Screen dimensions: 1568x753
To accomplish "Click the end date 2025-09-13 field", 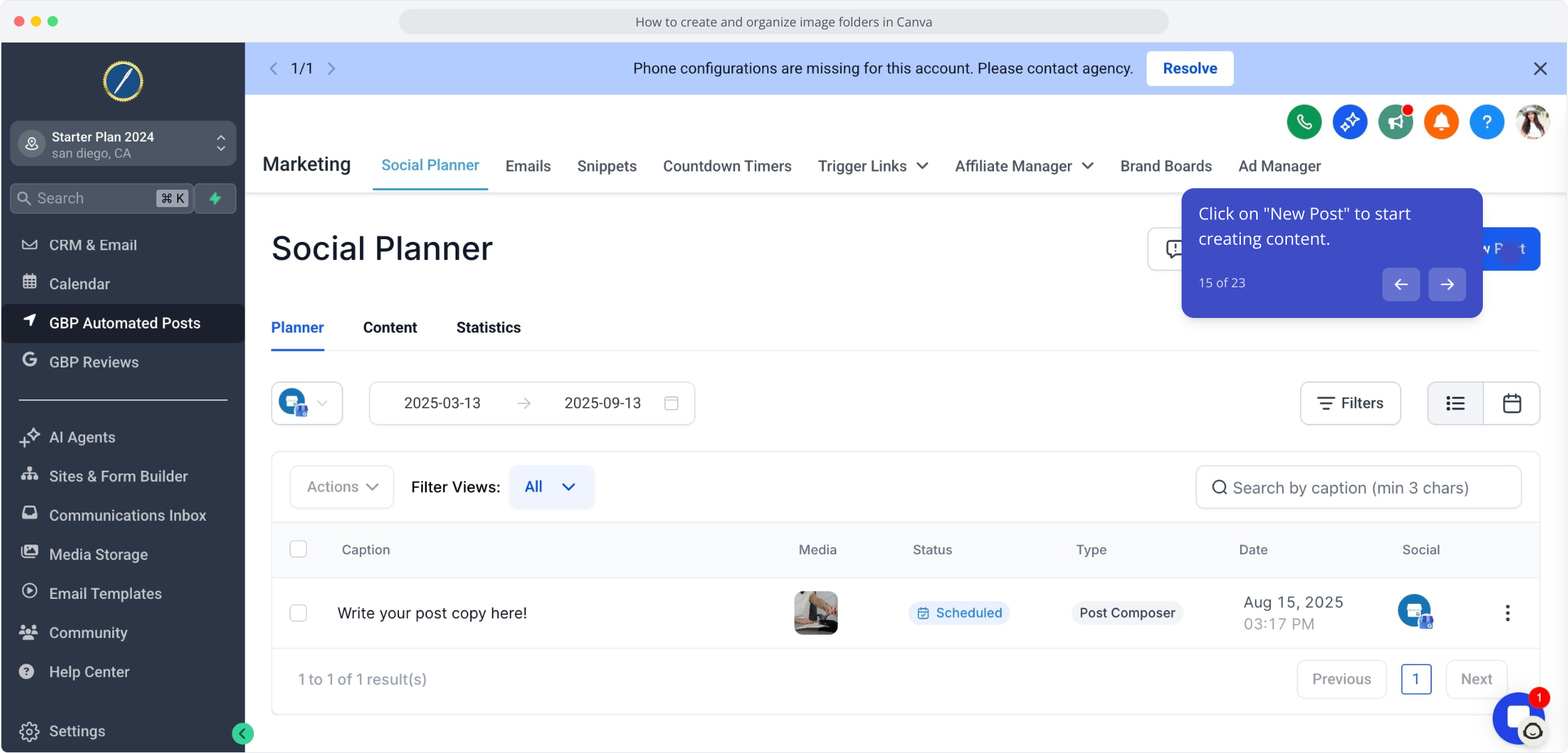I will pos(603,403).
